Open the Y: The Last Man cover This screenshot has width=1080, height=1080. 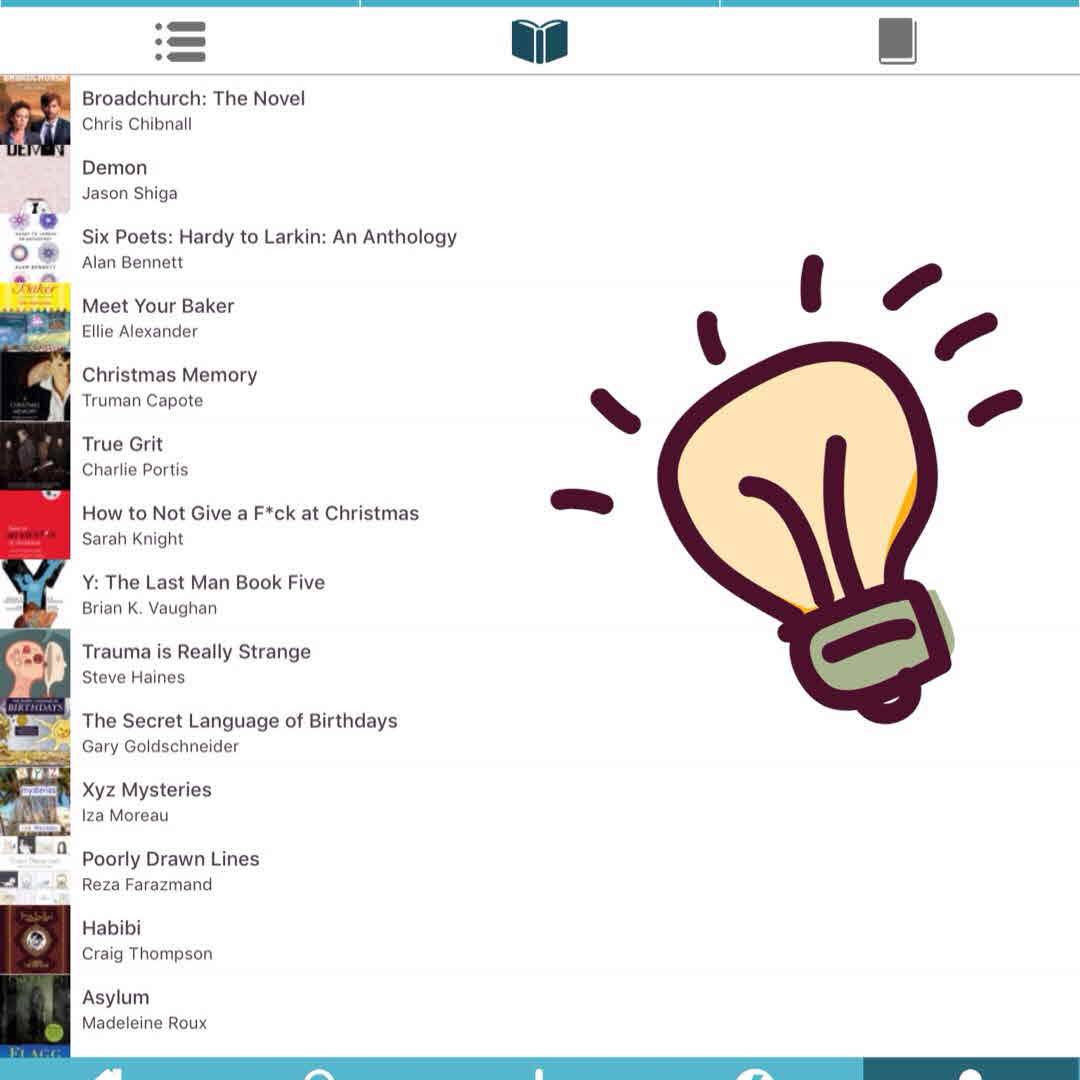(35, 594)
